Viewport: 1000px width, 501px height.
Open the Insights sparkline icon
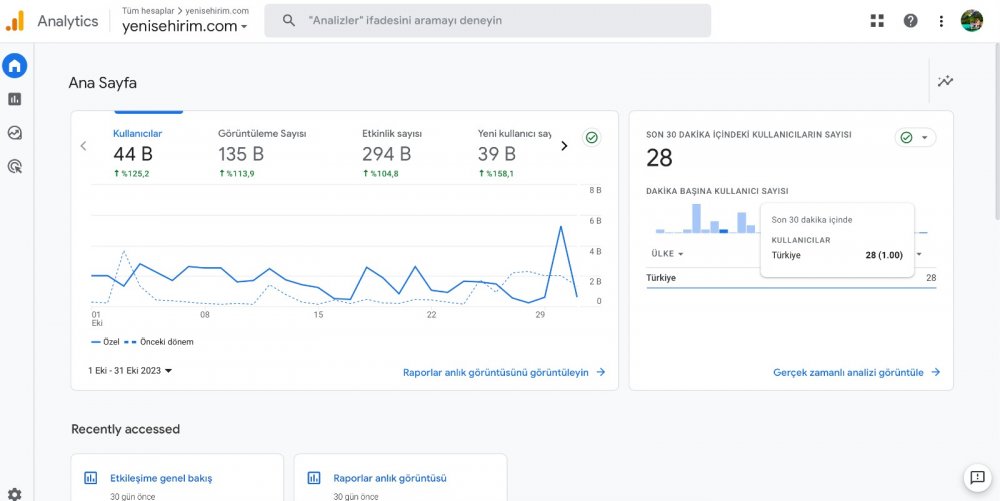click(945, 82)
